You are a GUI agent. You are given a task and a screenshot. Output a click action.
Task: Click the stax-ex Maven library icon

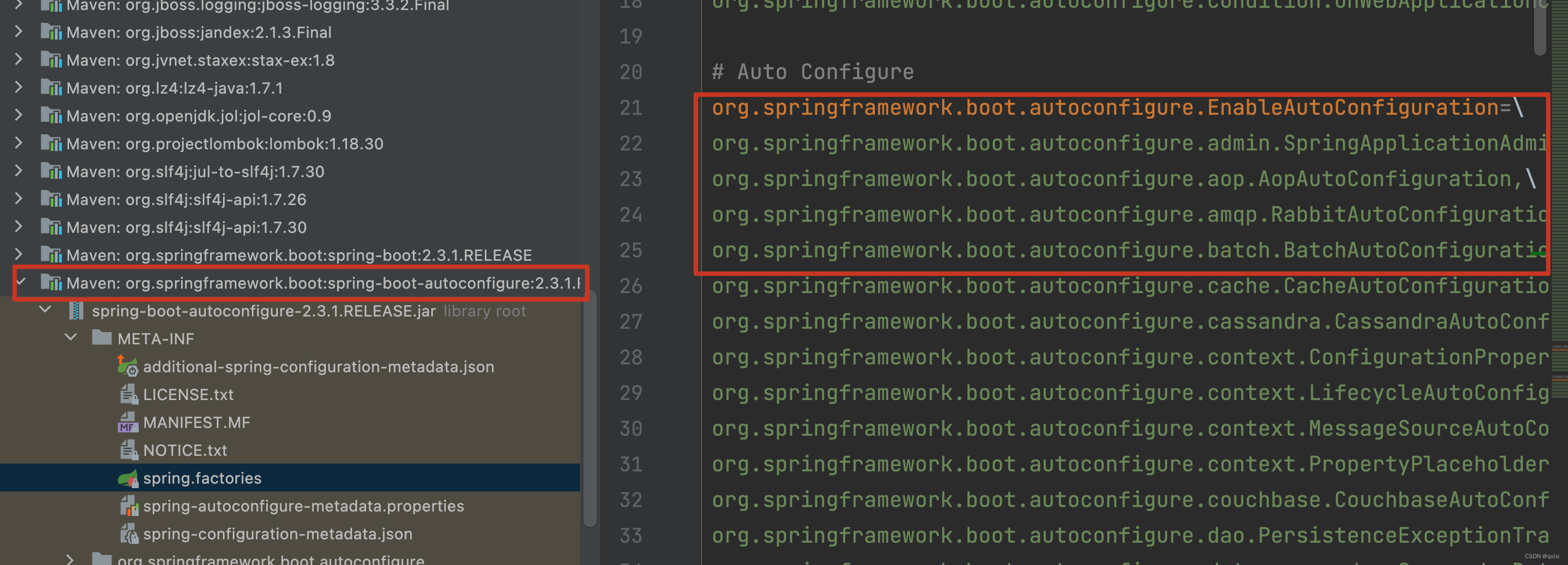pyautogui.click(x=51, y=60)
